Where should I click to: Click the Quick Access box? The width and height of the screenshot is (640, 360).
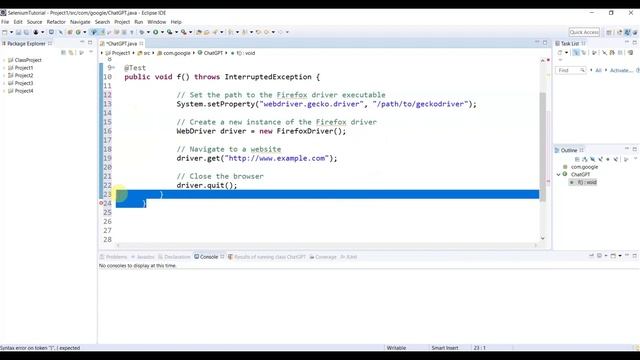click(x=584, y=32)
